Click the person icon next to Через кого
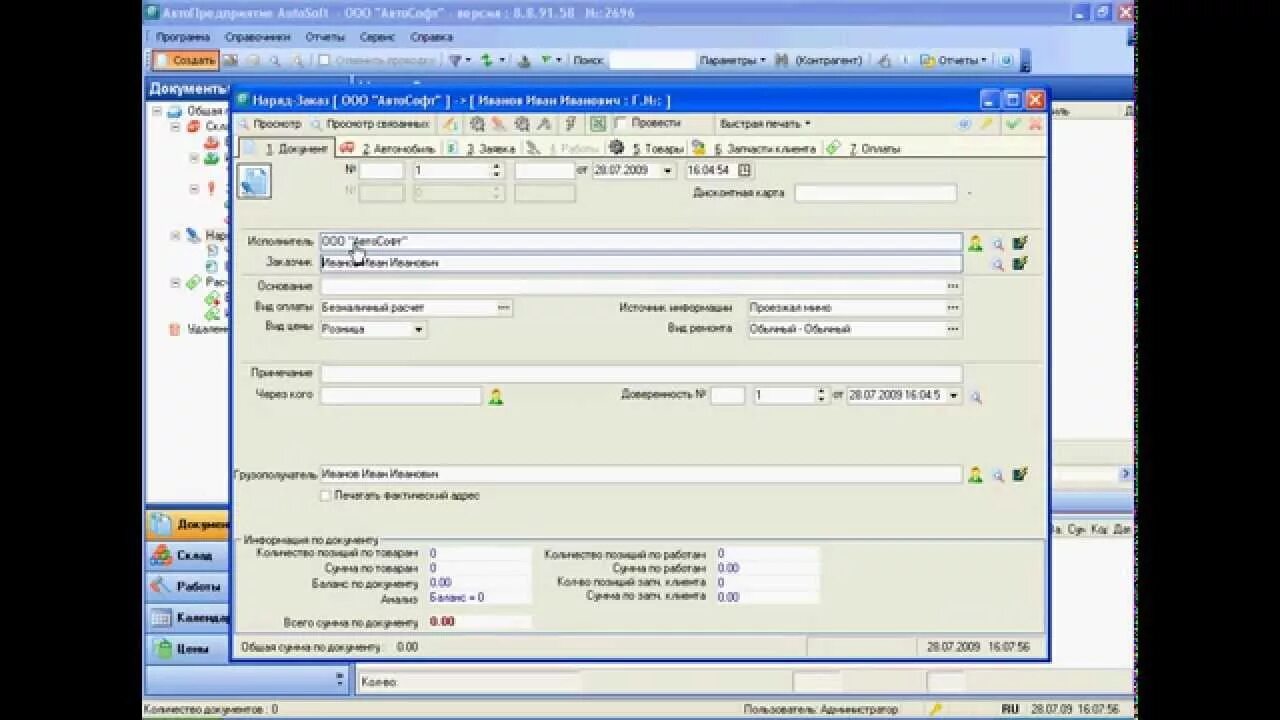This screenshot has width=1280, height=720. tap(495, 397)
